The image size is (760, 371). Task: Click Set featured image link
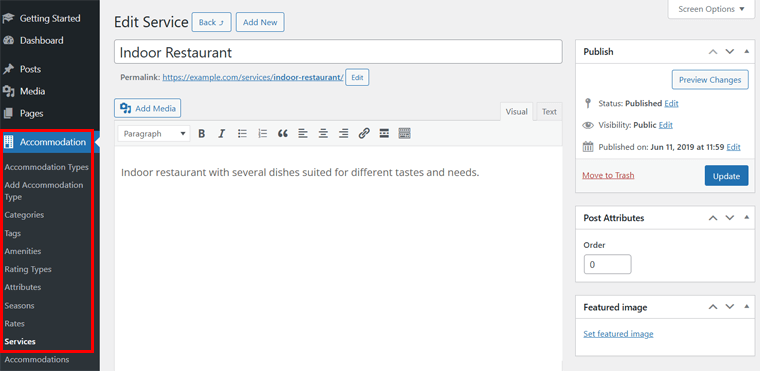coord(618,334)
